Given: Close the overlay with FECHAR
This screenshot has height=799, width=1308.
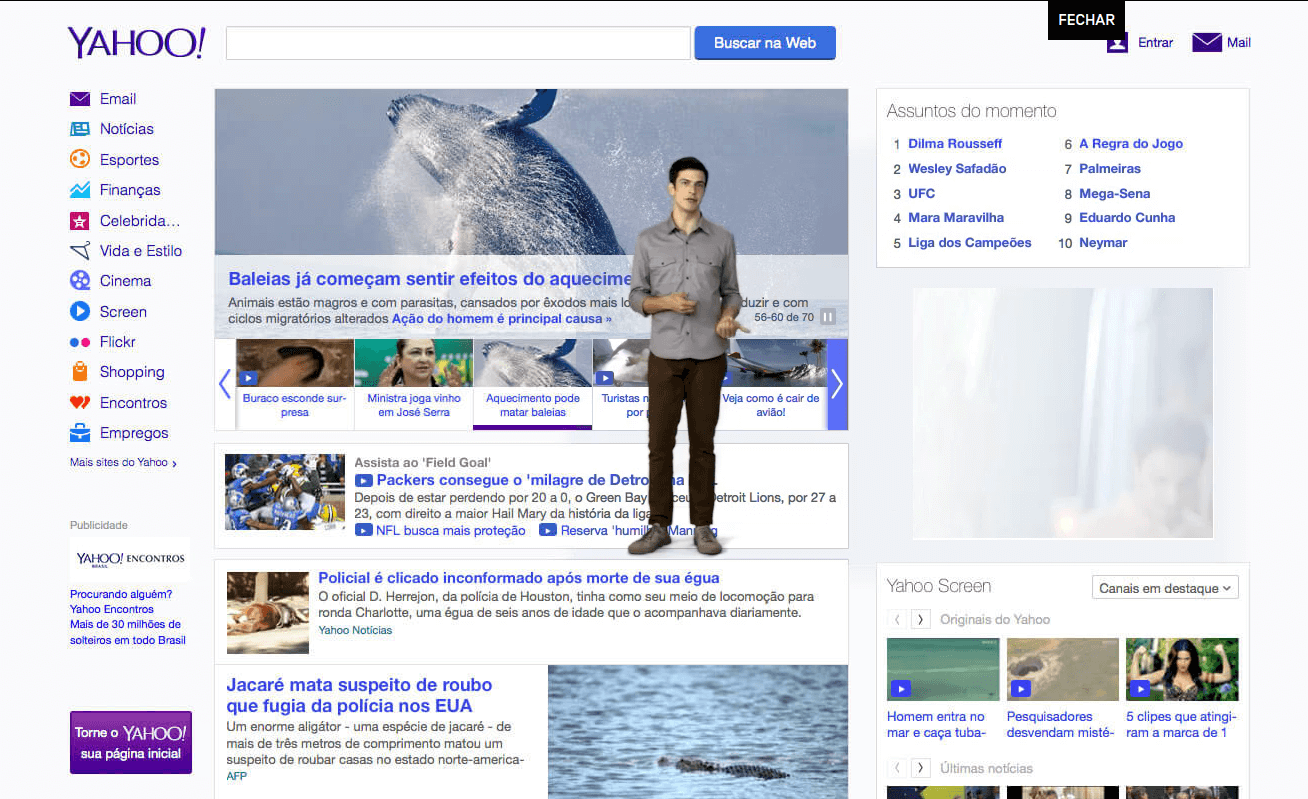Looking at the screenshot, I should [x=1087, y=20].
